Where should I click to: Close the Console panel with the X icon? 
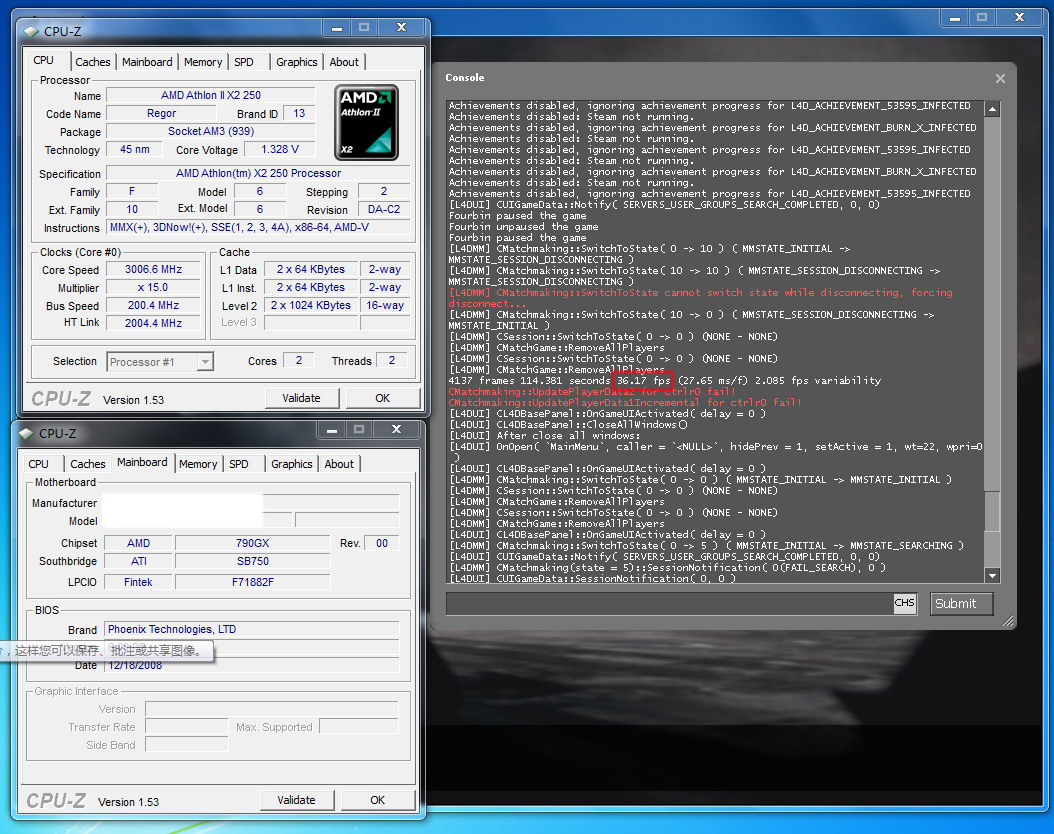coord(1000,79)
